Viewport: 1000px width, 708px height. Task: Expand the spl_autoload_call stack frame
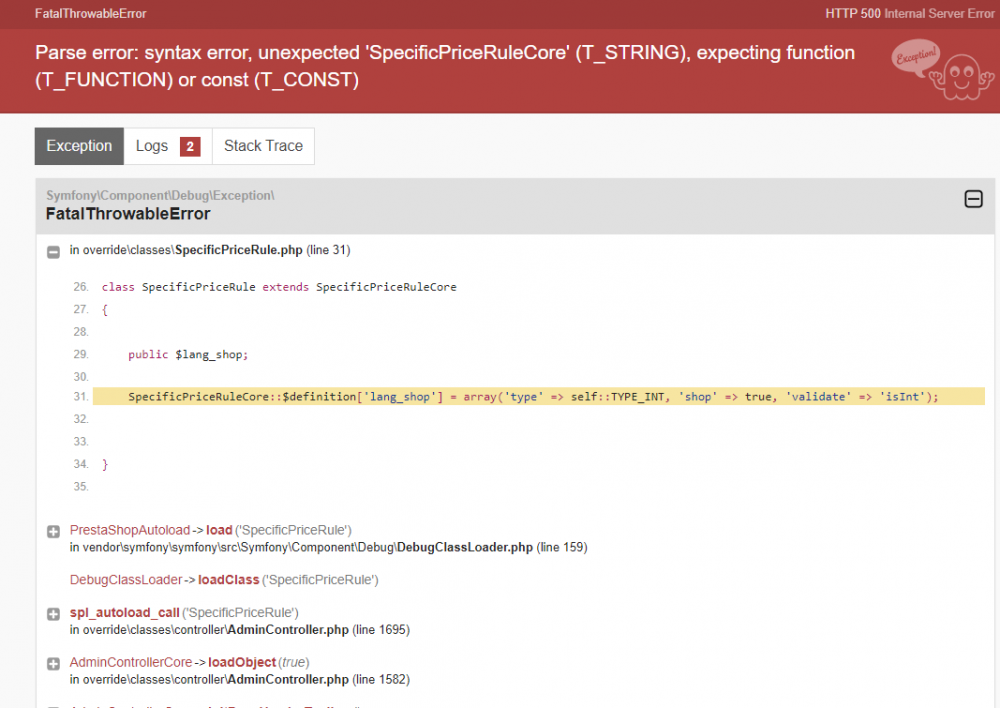[53, 613]
